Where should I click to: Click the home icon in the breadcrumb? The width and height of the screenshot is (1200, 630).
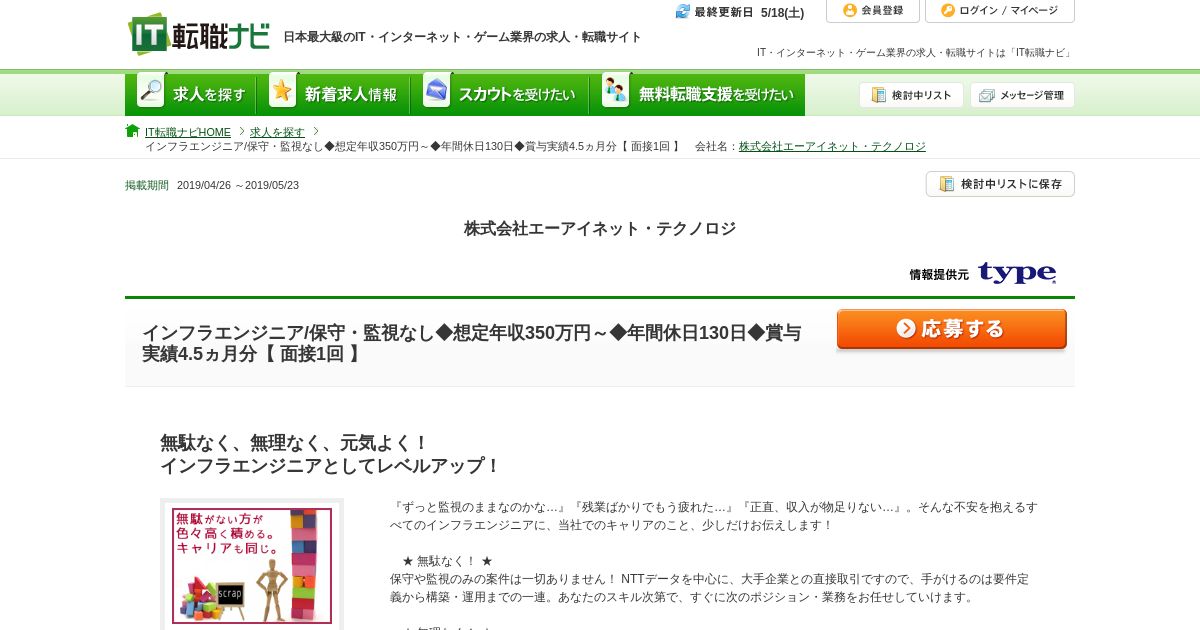pyautogui.click(x=132, y=131)
